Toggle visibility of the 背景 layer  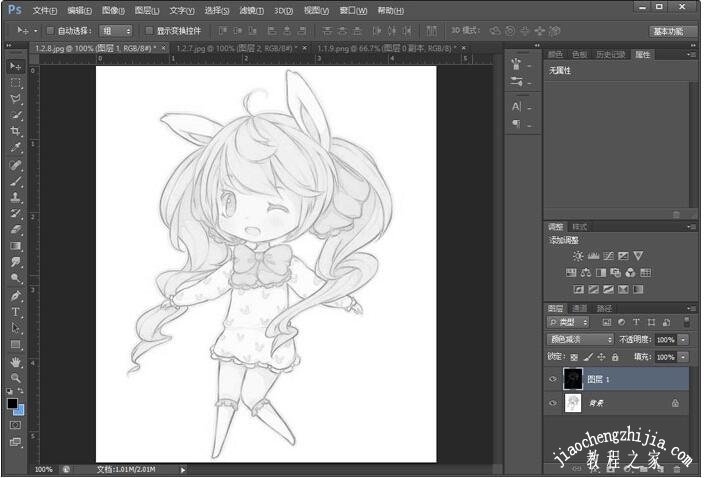pyautogui.click(x=553, y=403)
